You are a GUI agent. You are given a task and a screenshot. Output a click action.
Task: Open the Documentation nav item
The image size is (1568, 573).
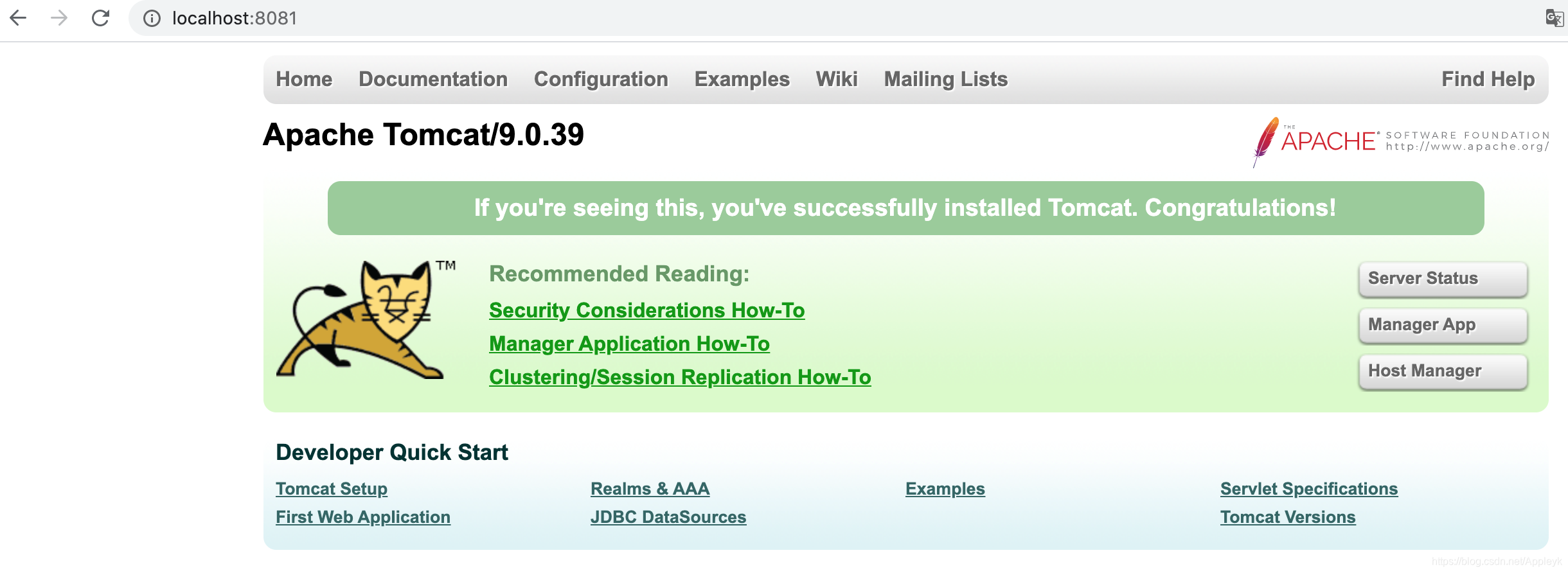tap(433, 79)
